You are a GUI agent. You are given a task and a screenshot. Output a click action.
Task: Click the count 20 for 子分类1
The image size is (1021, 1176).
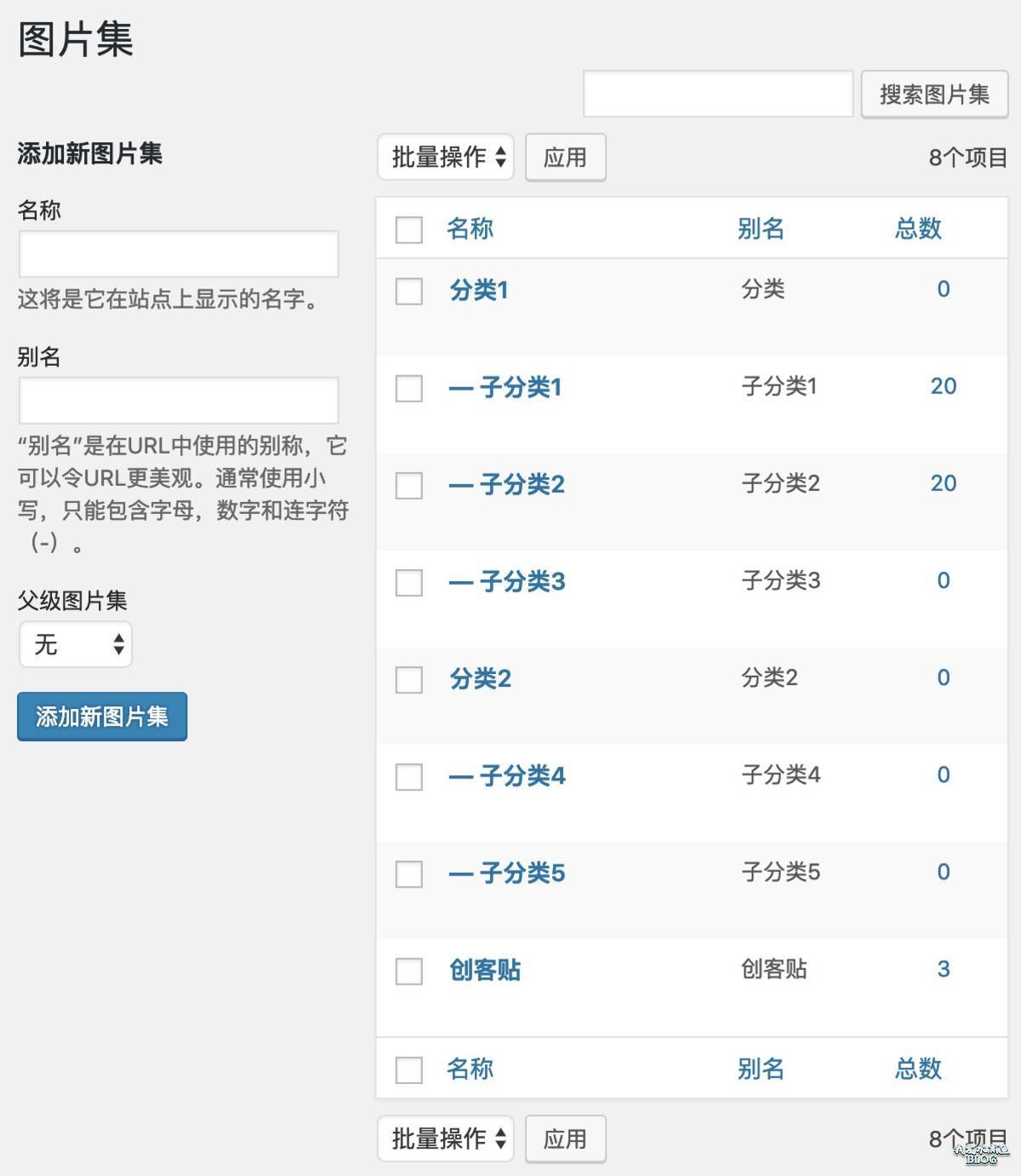pos(943,386)
